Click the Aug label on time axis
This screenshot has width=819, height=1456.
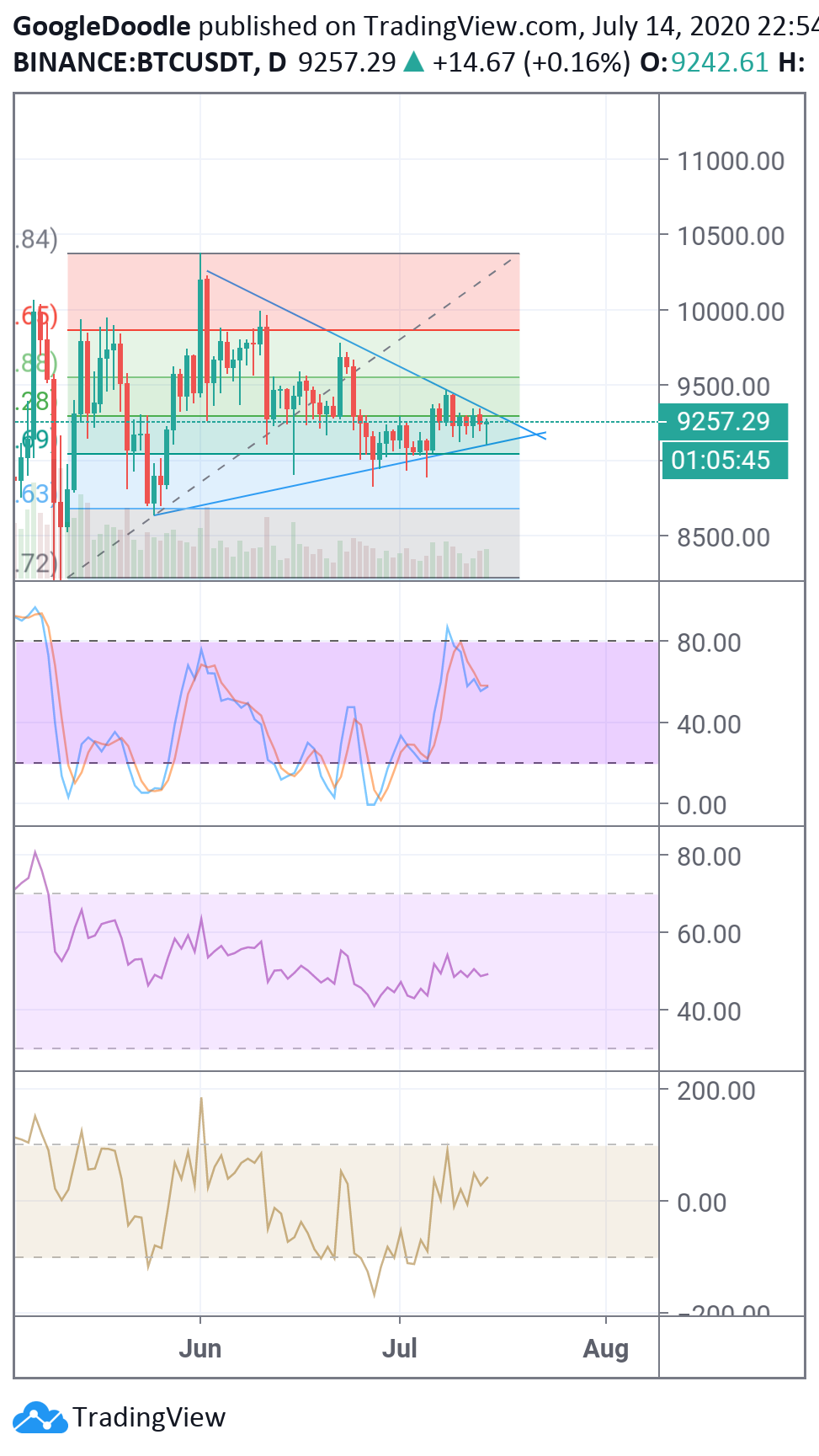click(605, 1348)
